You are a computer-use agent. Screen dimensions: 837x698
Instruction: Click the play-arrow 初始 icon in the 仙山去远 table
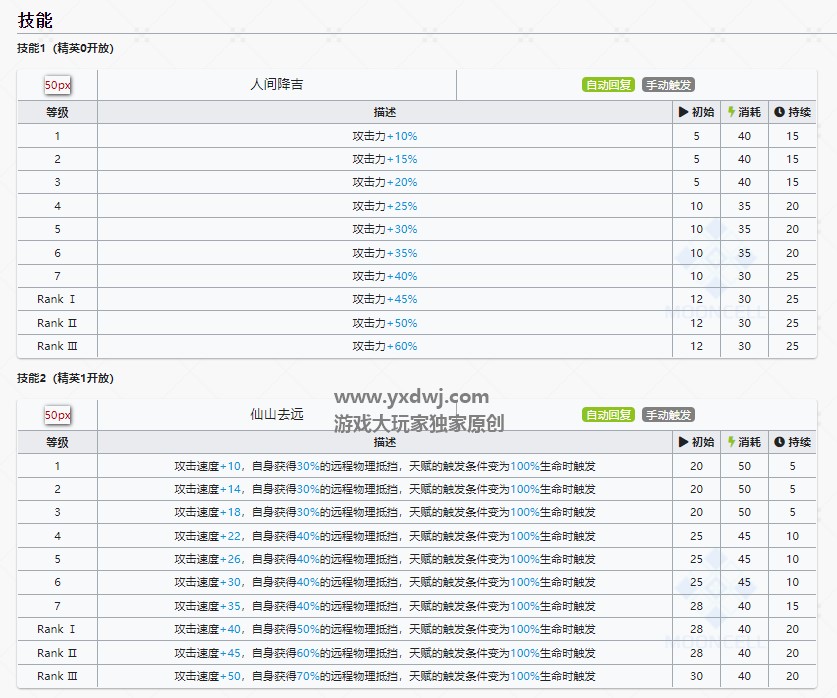684,442
